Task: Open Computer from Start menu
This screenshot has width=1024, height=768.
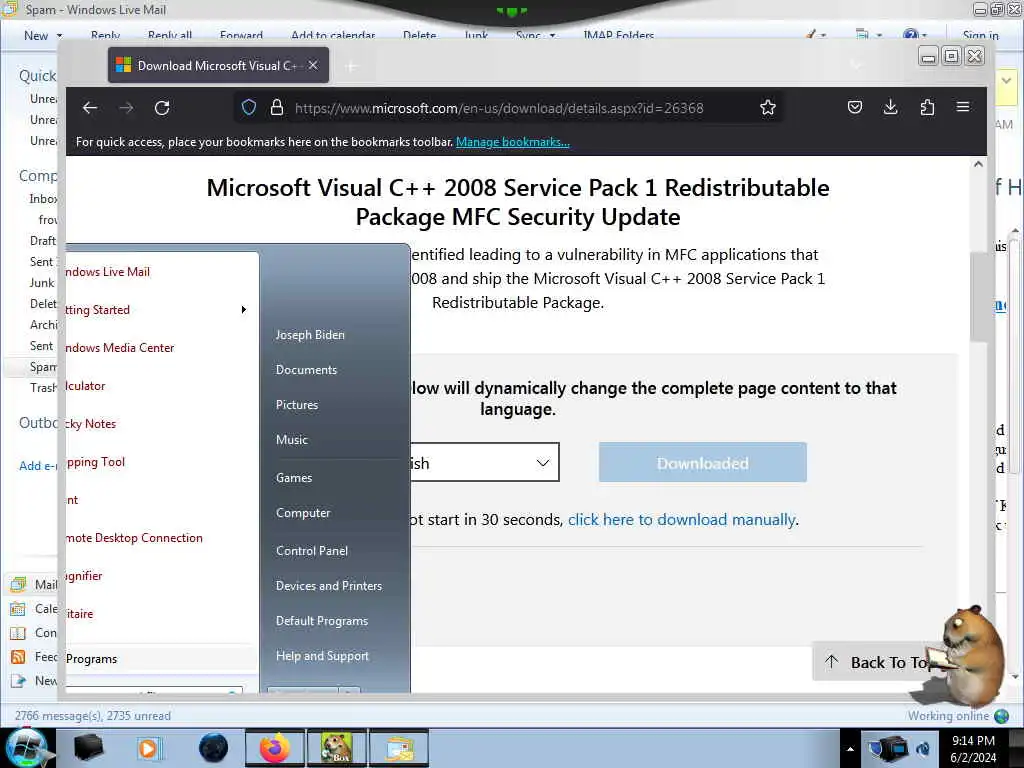Action: [303, 513]
